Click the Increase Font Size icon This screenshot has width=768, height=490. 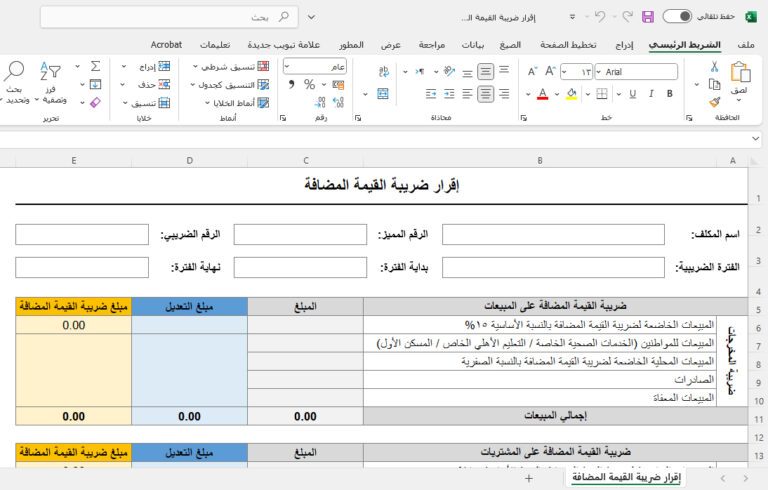pyautogui.click(x=550, y=72)
